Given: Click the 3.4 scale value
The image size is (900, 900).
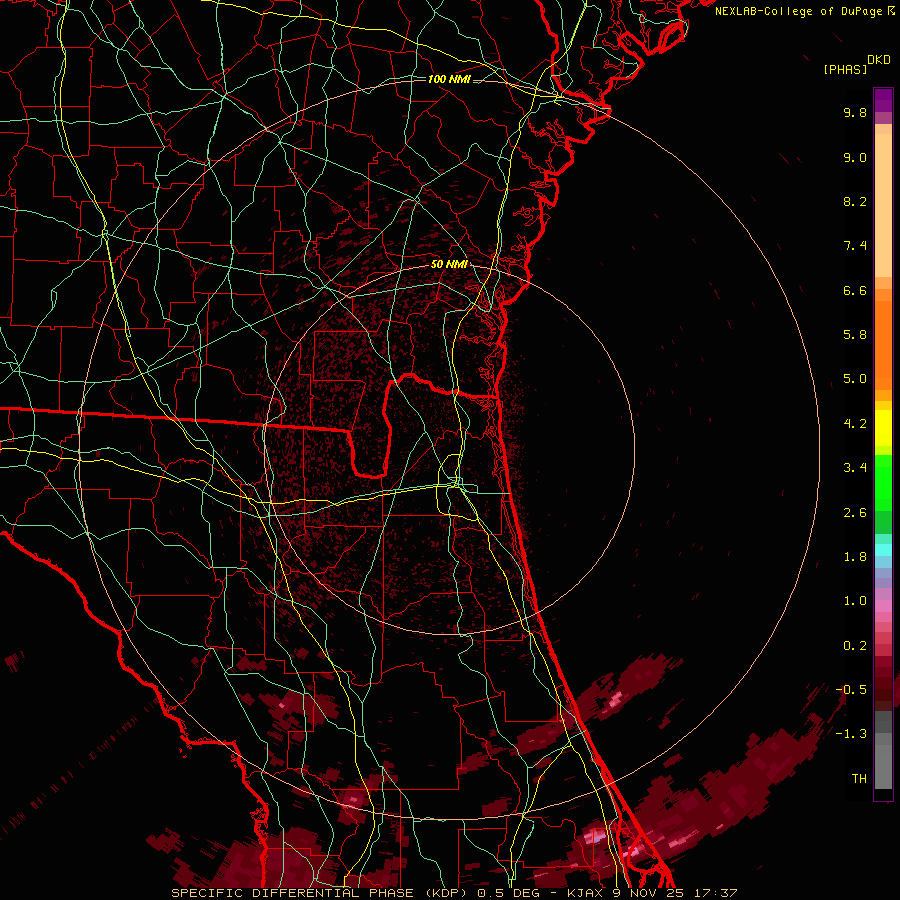Looking at the screenshot, I should coord(855,468).
